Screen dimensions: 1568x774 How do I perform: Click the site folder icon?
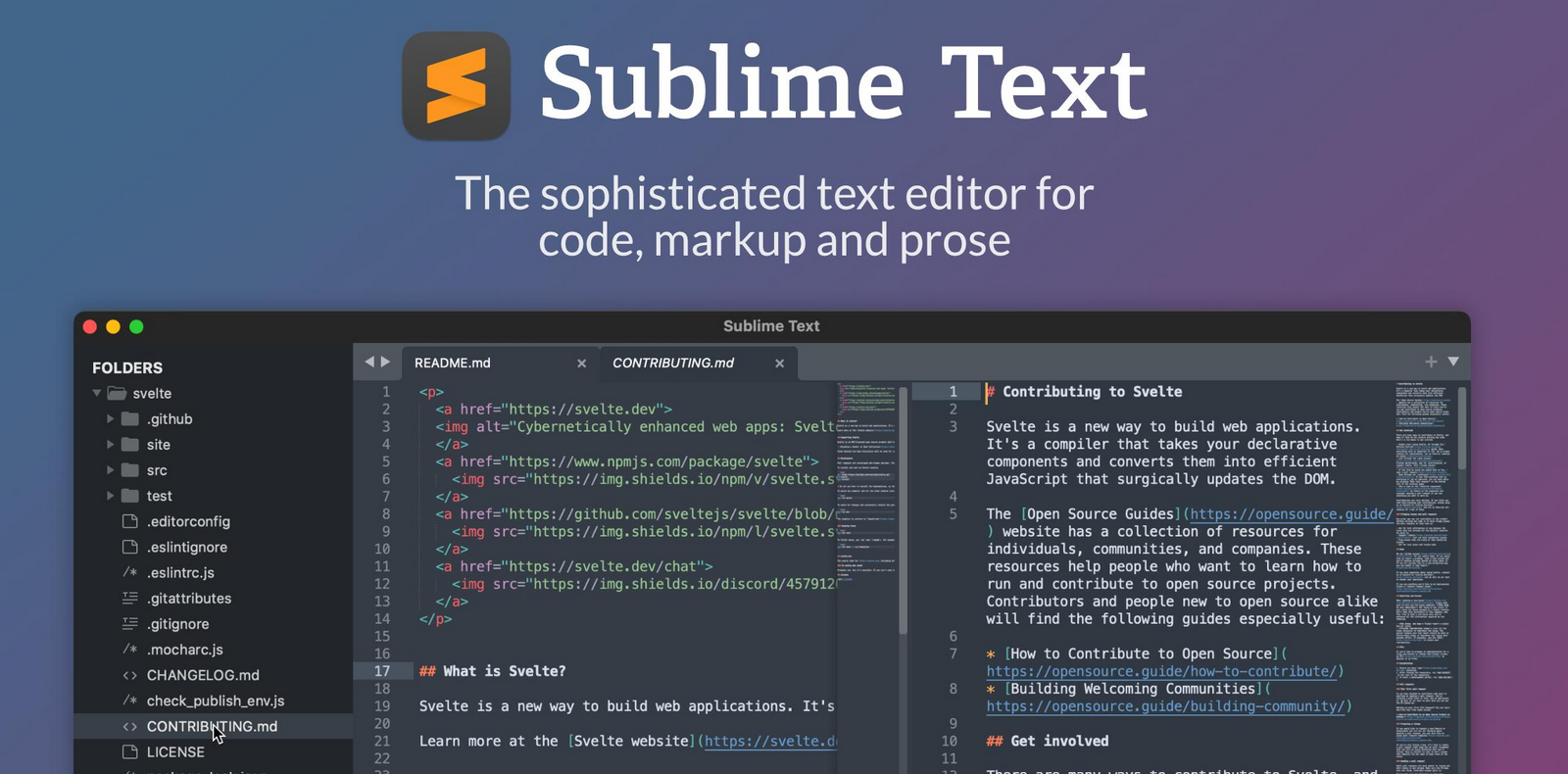129,444
